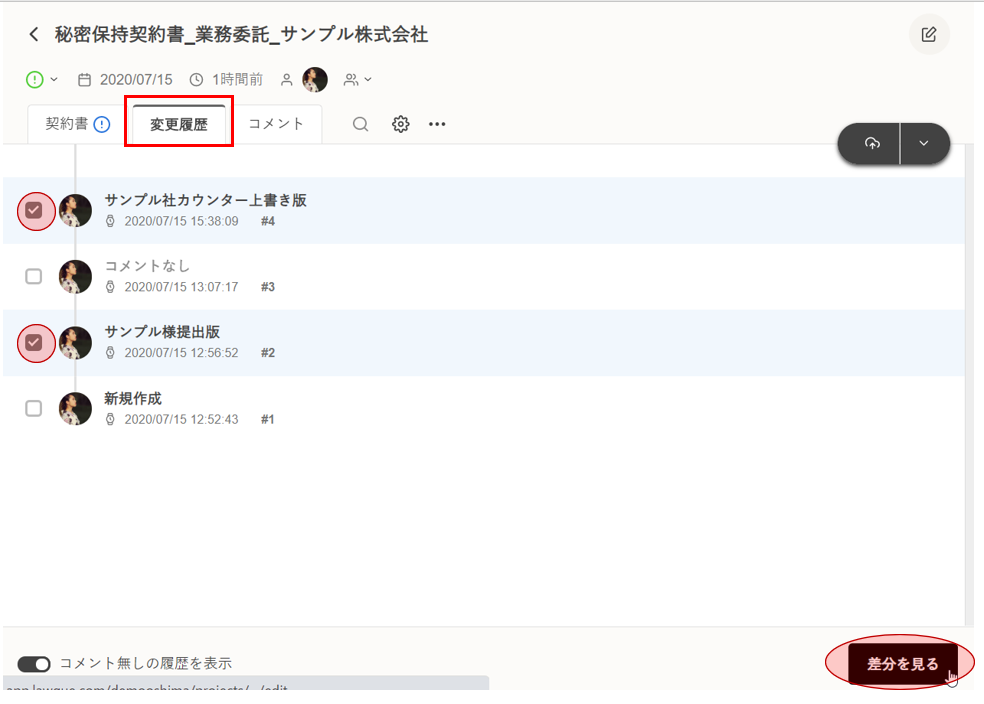Screen dimensions: 984x704
Task: Toggle コメント無しの履歴を表示 switch
Action: 34,664
